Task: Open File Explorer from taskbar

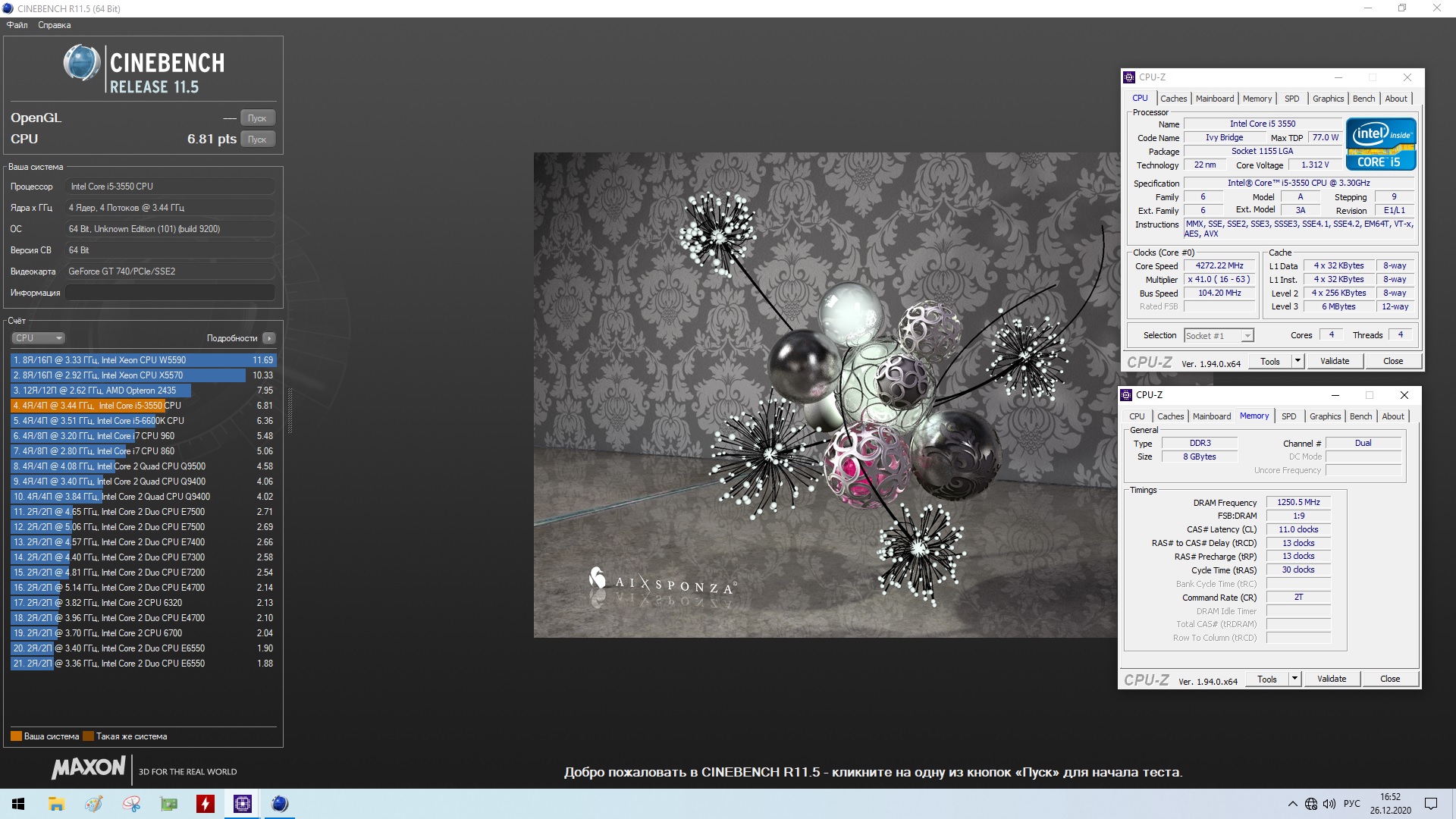Action: point(56,804)
